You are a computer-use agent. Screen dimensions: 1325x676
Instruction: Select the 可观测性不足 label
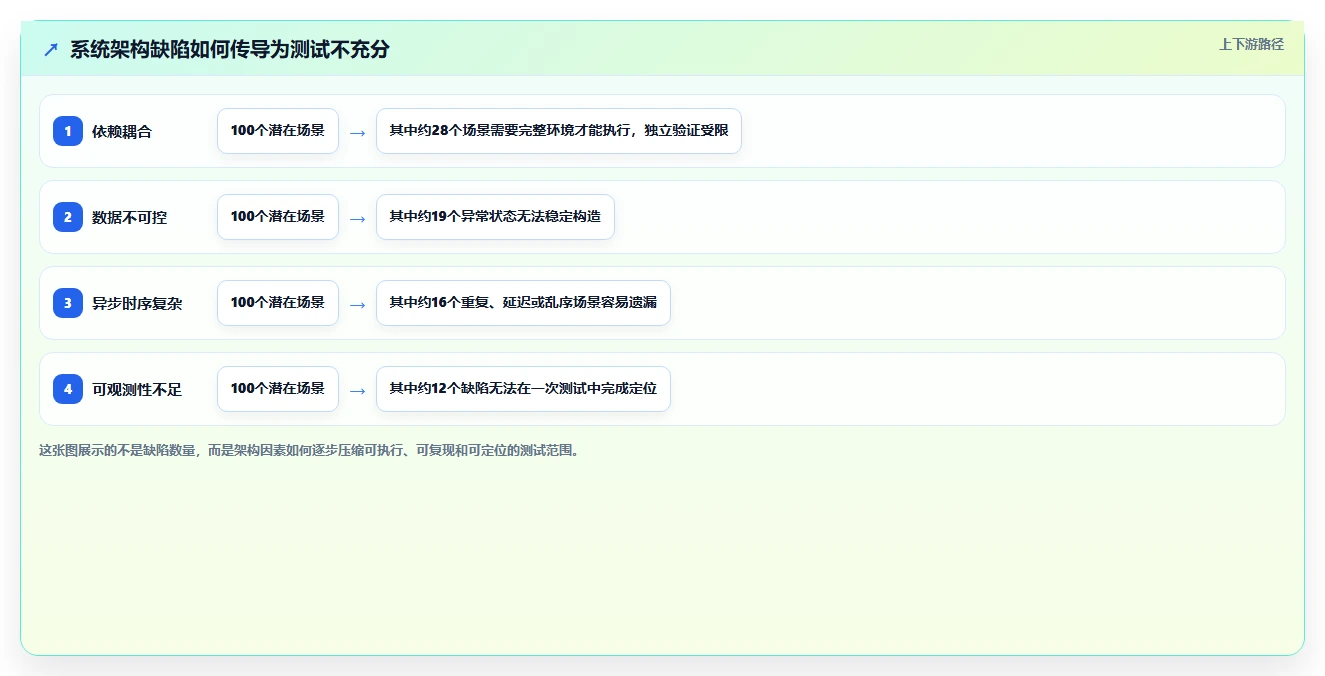click(x=137, y=389)
